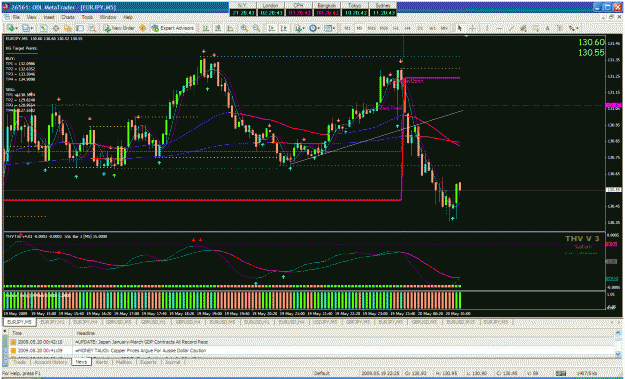
Task: Expand the Periods dropdown arrow
Action: pyautogui.click(x=319, y=28)
